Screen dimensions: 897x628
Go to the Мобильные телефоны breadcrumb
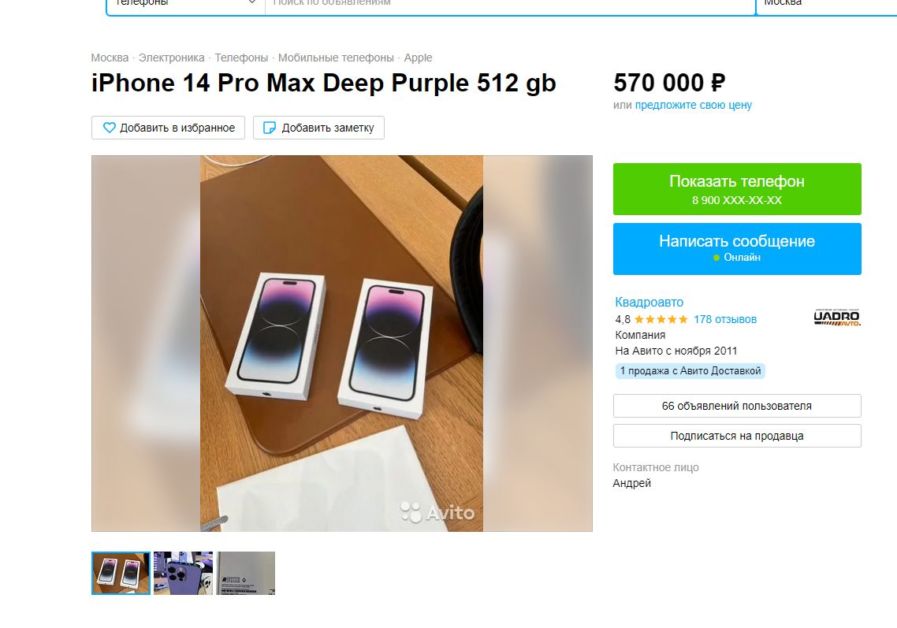336,58
